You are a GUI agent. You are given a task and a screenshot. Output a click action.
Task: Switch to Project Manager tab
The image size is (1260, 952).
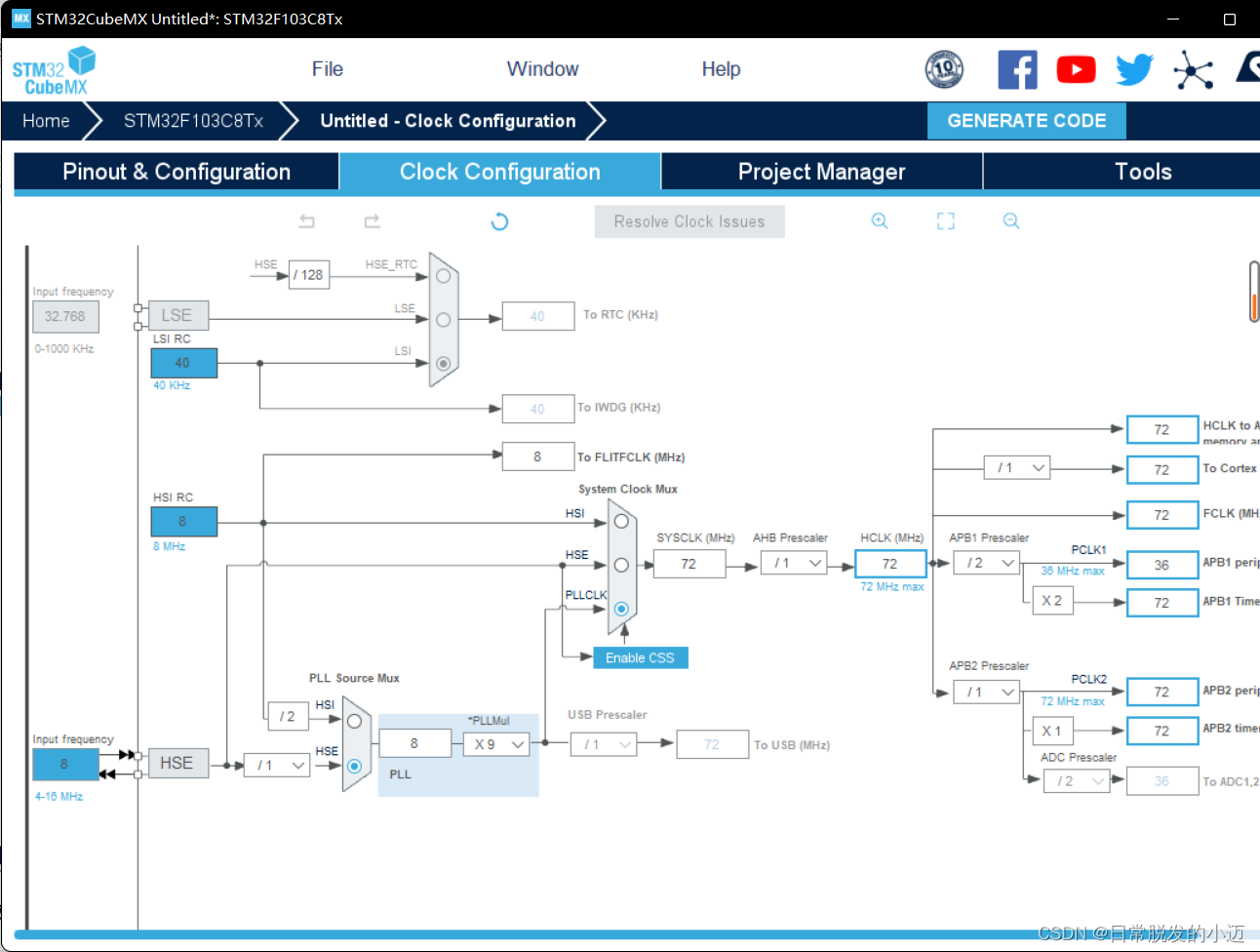(822, 172)
